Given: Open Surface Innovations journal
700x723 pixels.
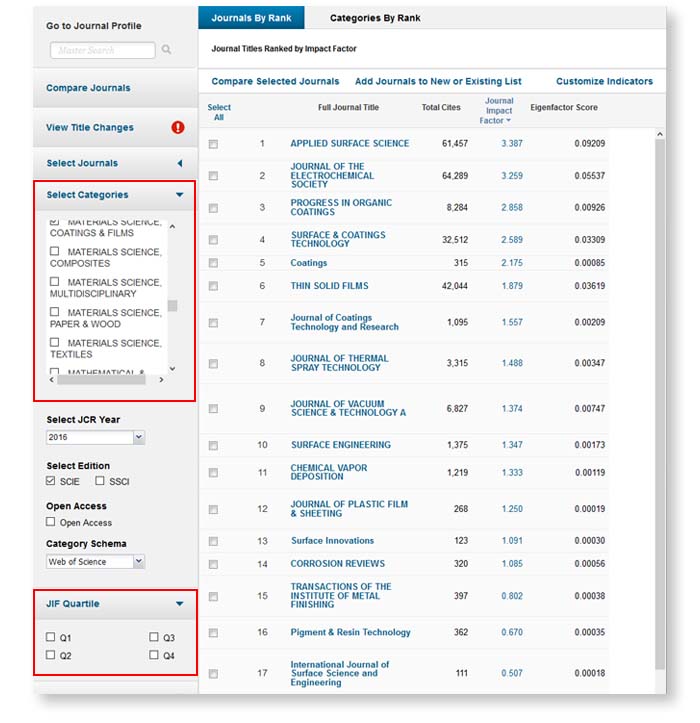Looking at the screenshot, I should pyautogui.click(x=332, y=540).
